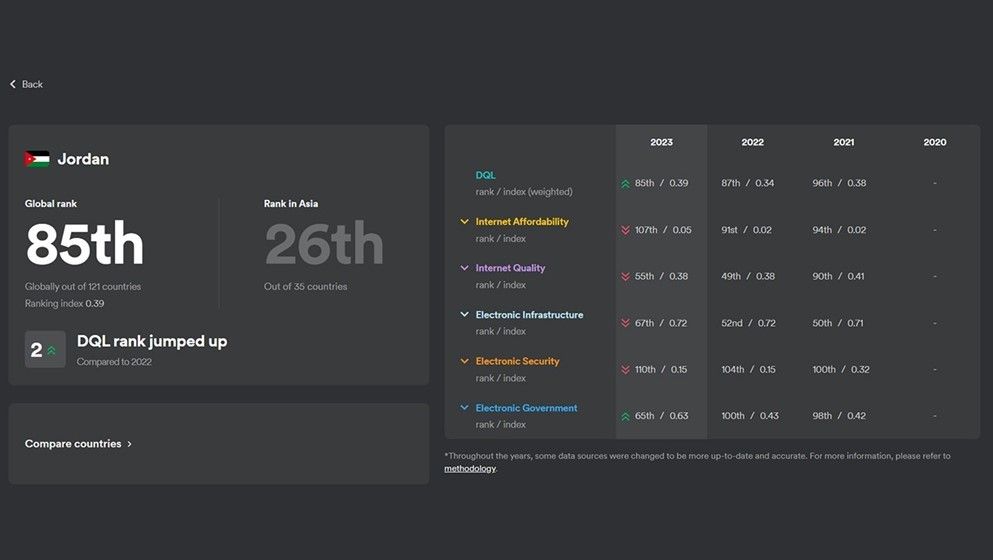This screenshot has width=993, height=560.
Task: Open Compare countries
Action: coord(79,444)
